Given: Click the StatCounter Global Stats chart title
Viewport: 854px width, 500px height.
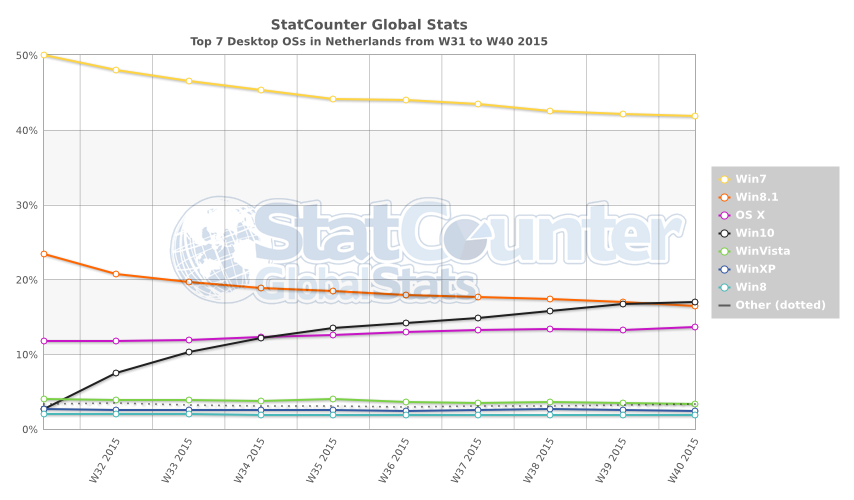Looking at the screenshot, I should [x=369, y=24].
